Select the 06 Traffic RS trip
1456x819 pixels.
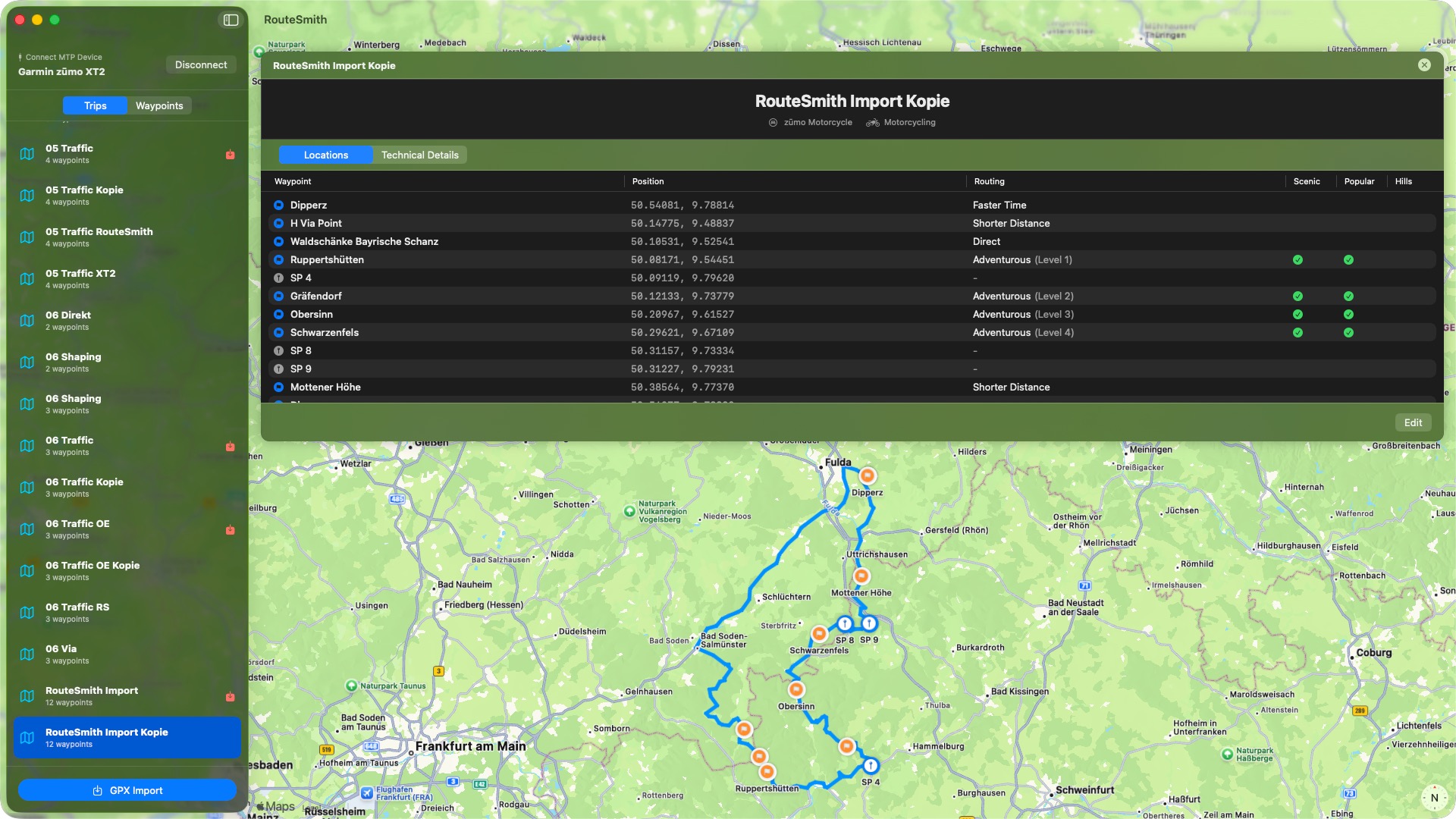[127, 613]
